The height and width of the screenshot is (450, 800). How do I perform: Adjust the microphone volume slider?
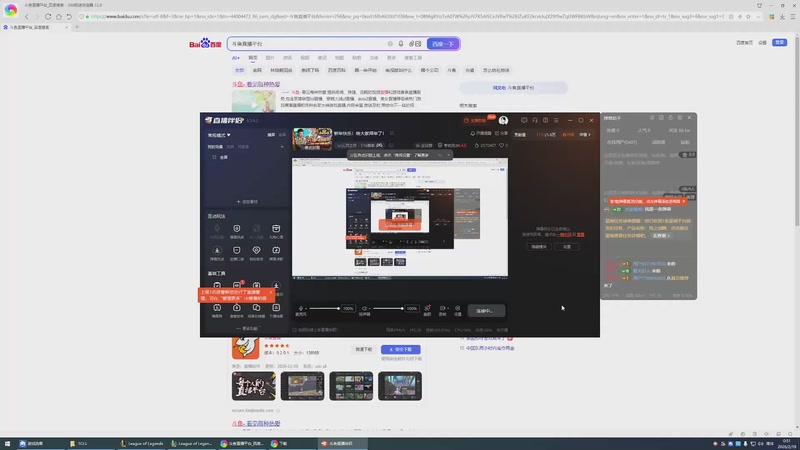323,308
